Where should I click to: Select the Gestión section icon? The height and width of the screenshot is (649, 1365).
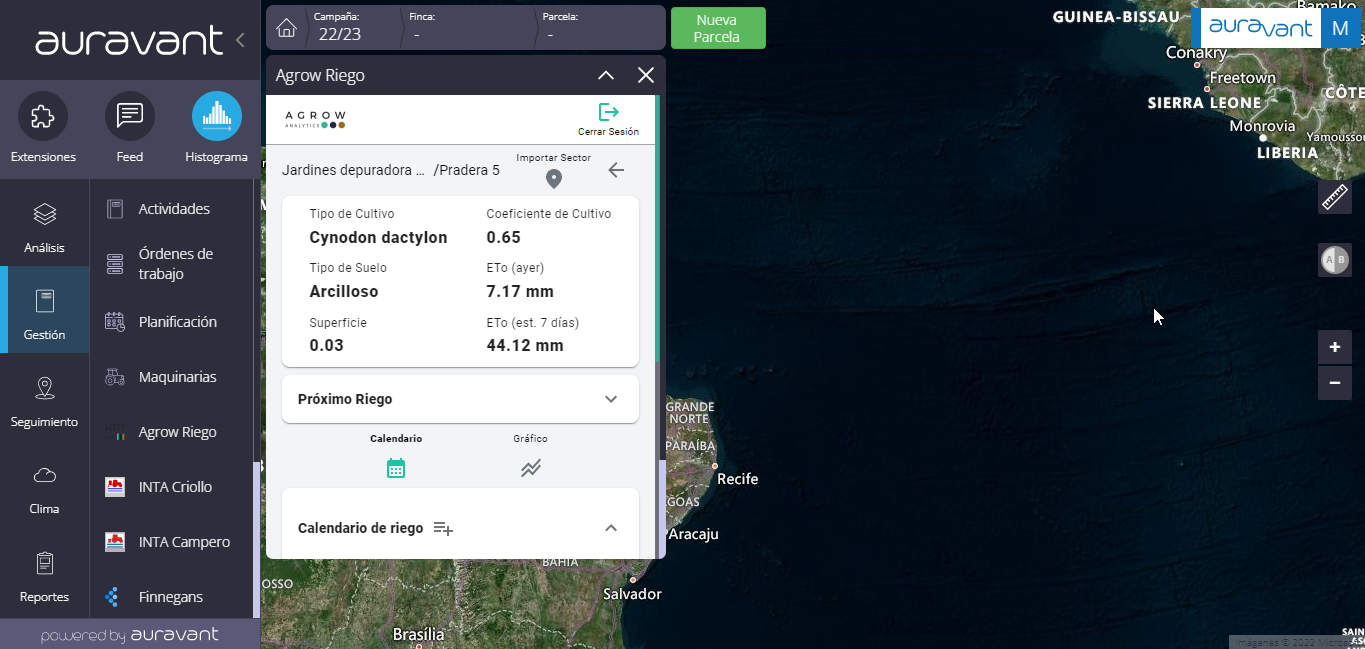click(45, 301)
